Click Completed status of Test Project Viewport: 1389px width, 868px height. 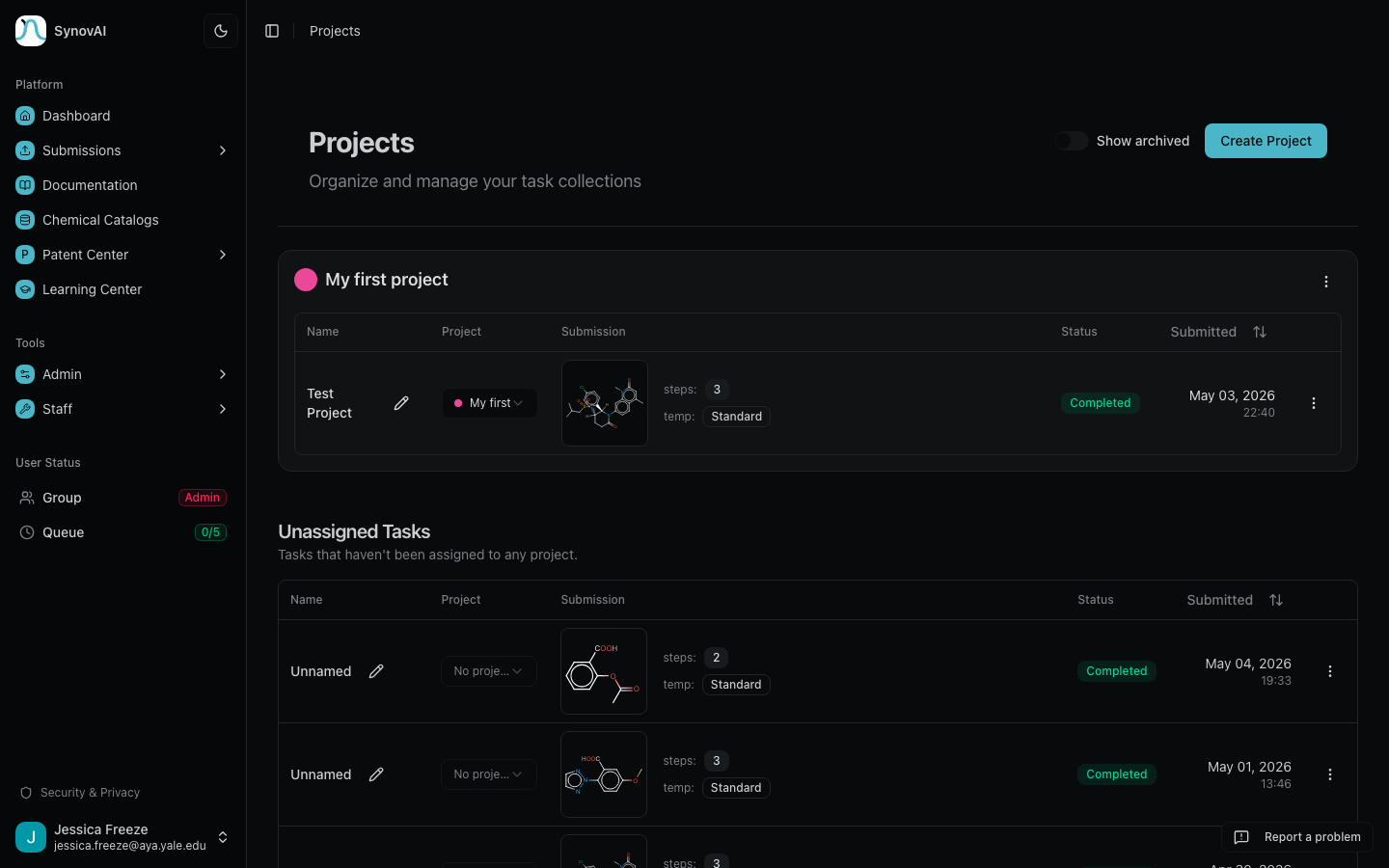pyautogui.click(x=1101, y=403)
